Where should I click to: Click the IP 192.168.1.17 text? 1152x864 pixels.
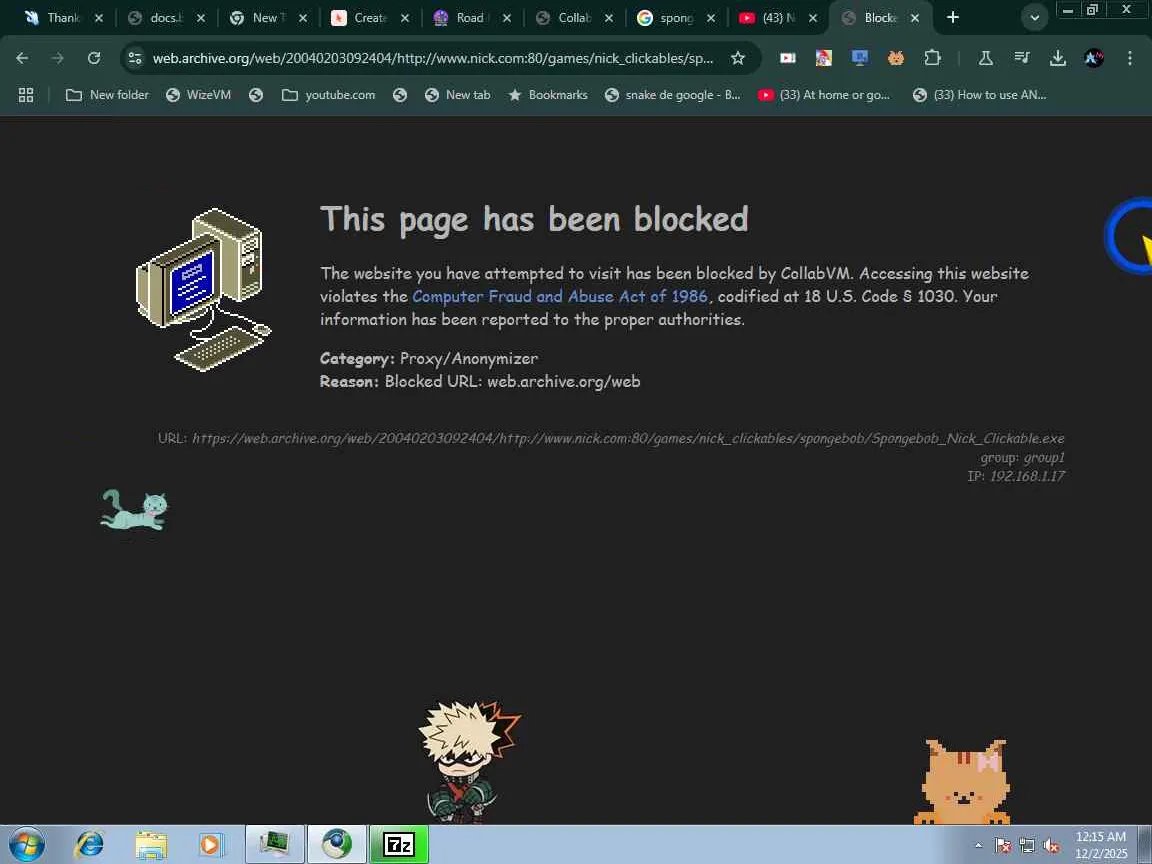click(1016, 476)
